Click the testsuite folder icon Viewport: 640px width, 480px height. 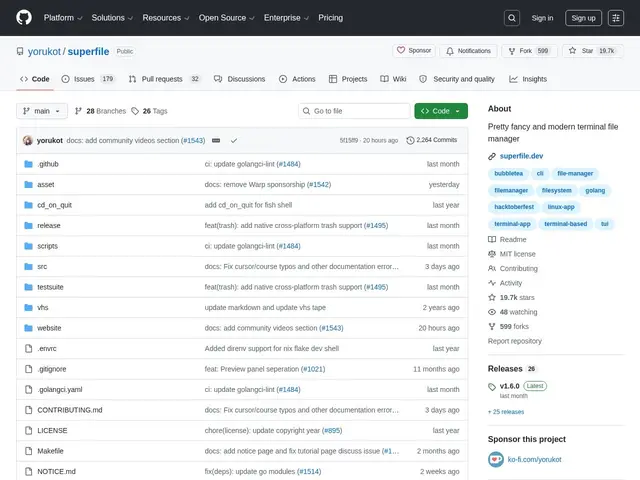click(28, 287)
